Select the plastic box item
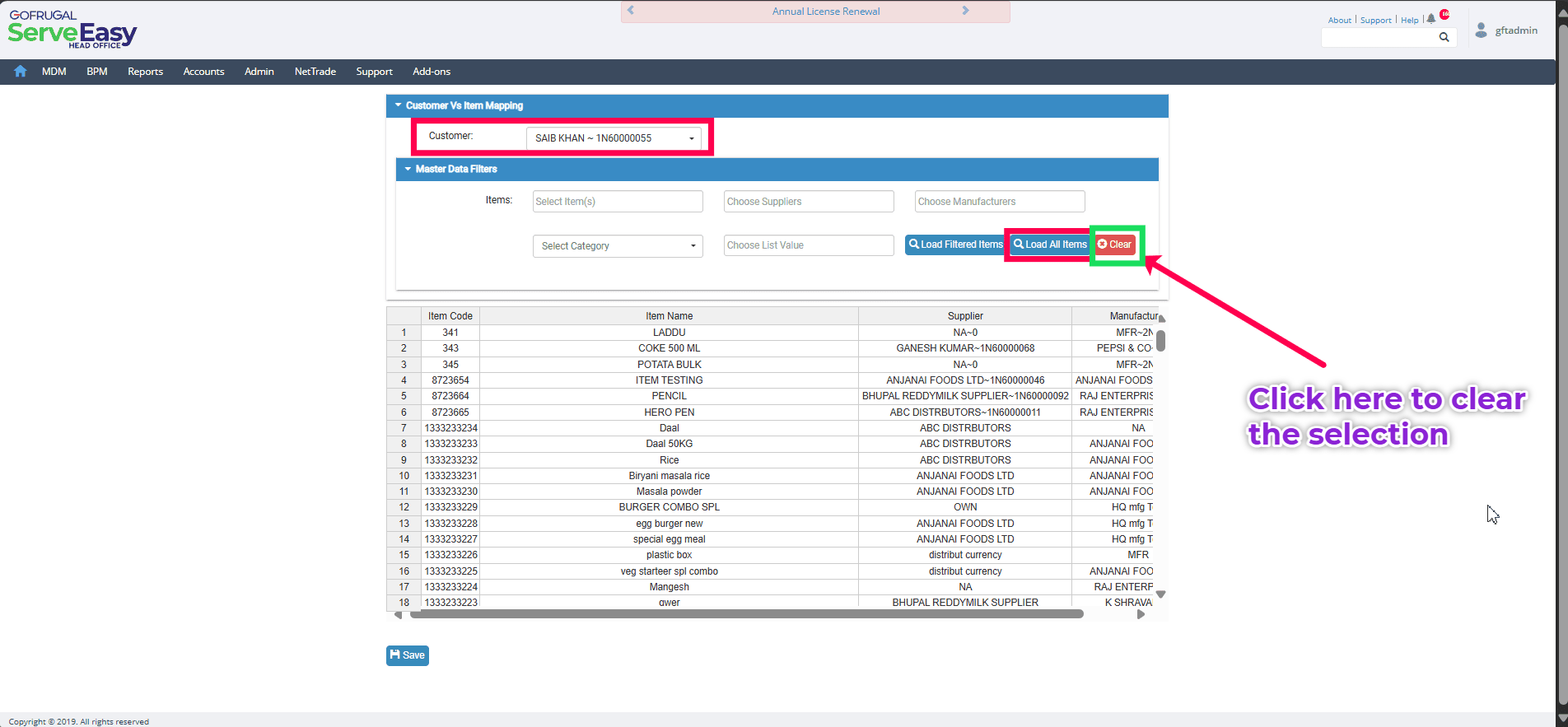Image resolution: width=1568 pixels, height=727 pixels. click(x=669, y=555)
